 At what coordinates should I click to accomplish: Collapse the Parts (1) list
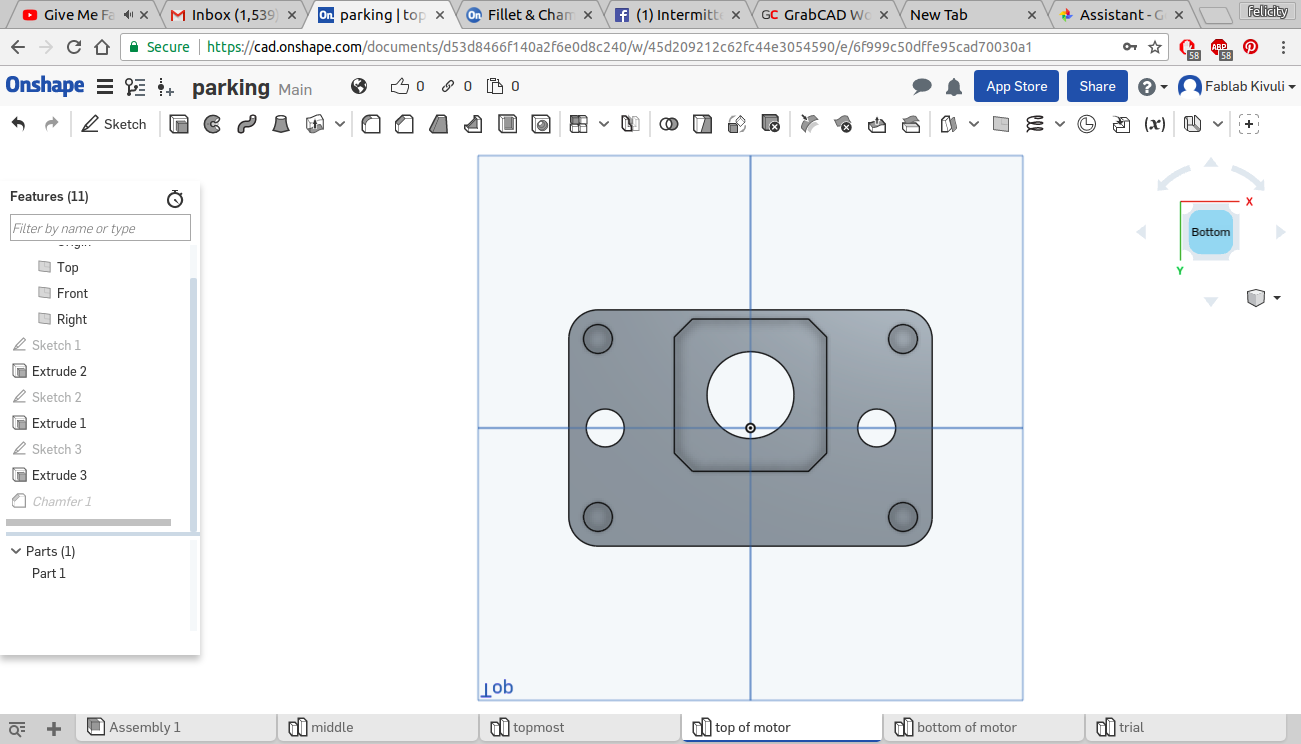tap(16, 551)
